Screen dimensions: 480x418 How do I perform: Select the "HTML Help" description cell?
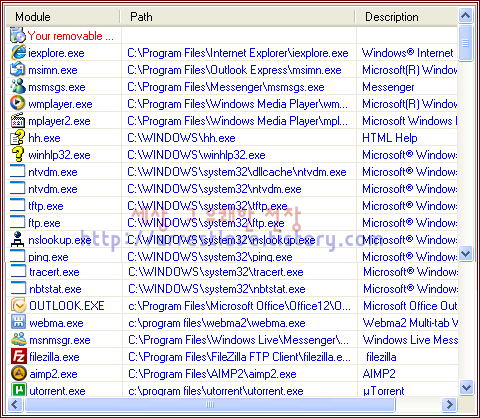[x=390, y=138]
